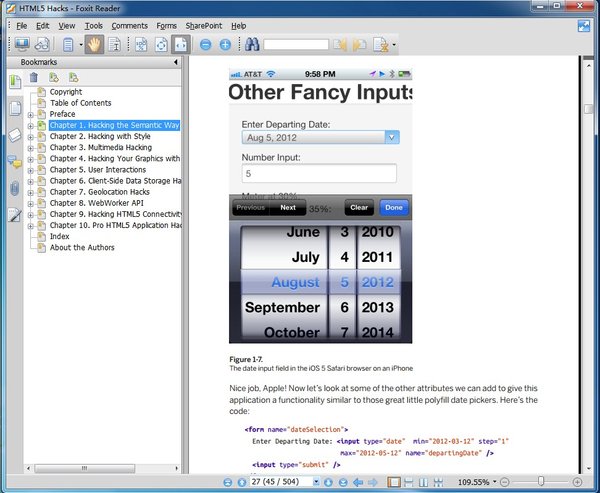This screenshot has width=600, height=493.
Task: Click the first bookmark expand icon beside trash
Action: [54, 78]
